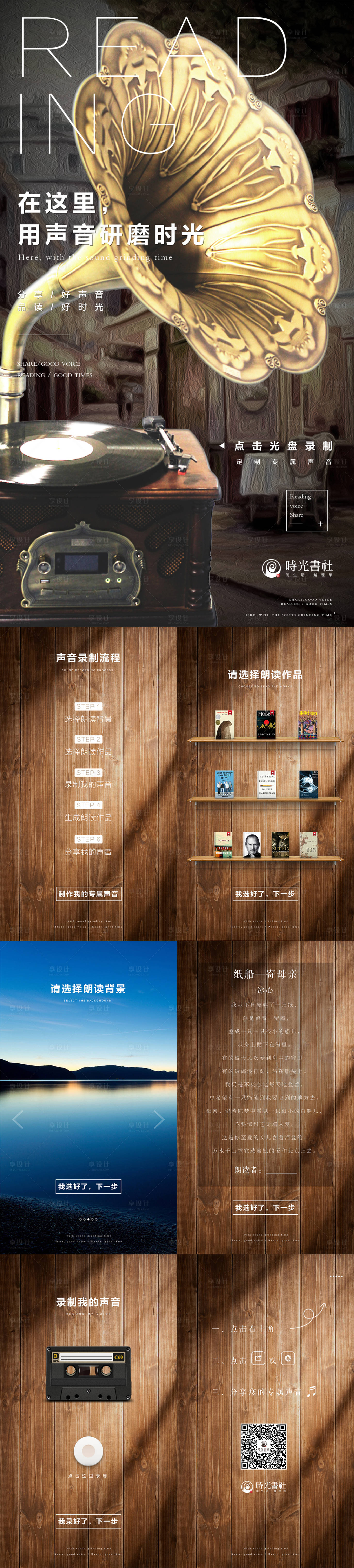Viewport: 354px width, 1568px height.
Task: Click the 分享我的声音 step text
Action: [88, 851]
